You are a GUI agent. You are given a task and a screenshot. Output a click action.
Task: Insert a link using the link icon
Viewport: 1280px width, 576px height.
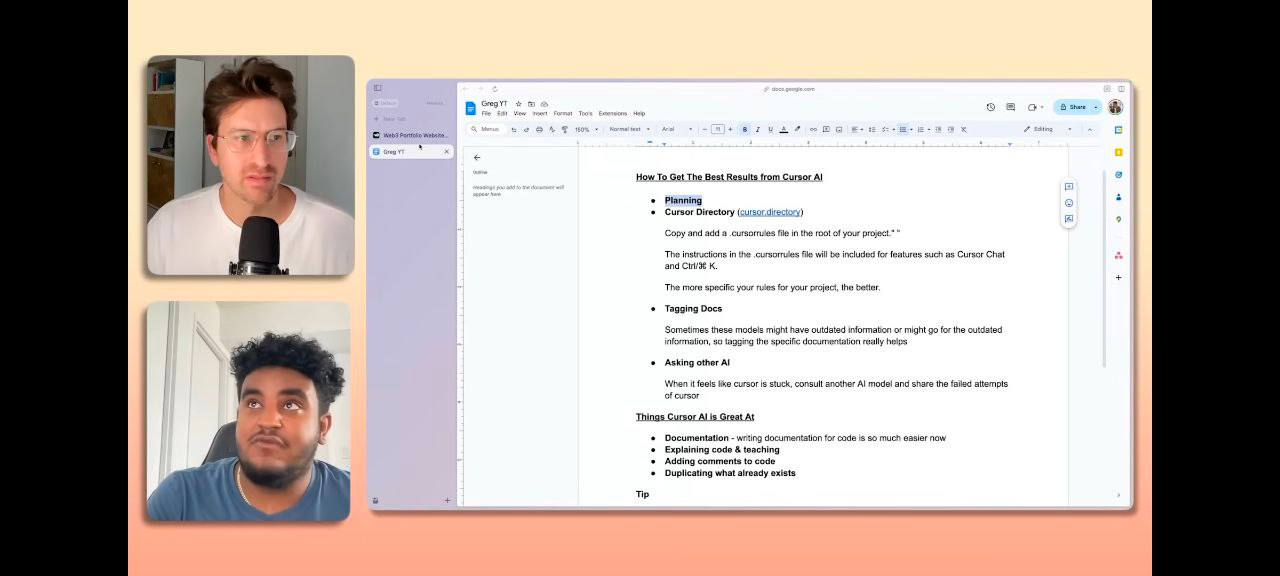click(x=813, y=129)
